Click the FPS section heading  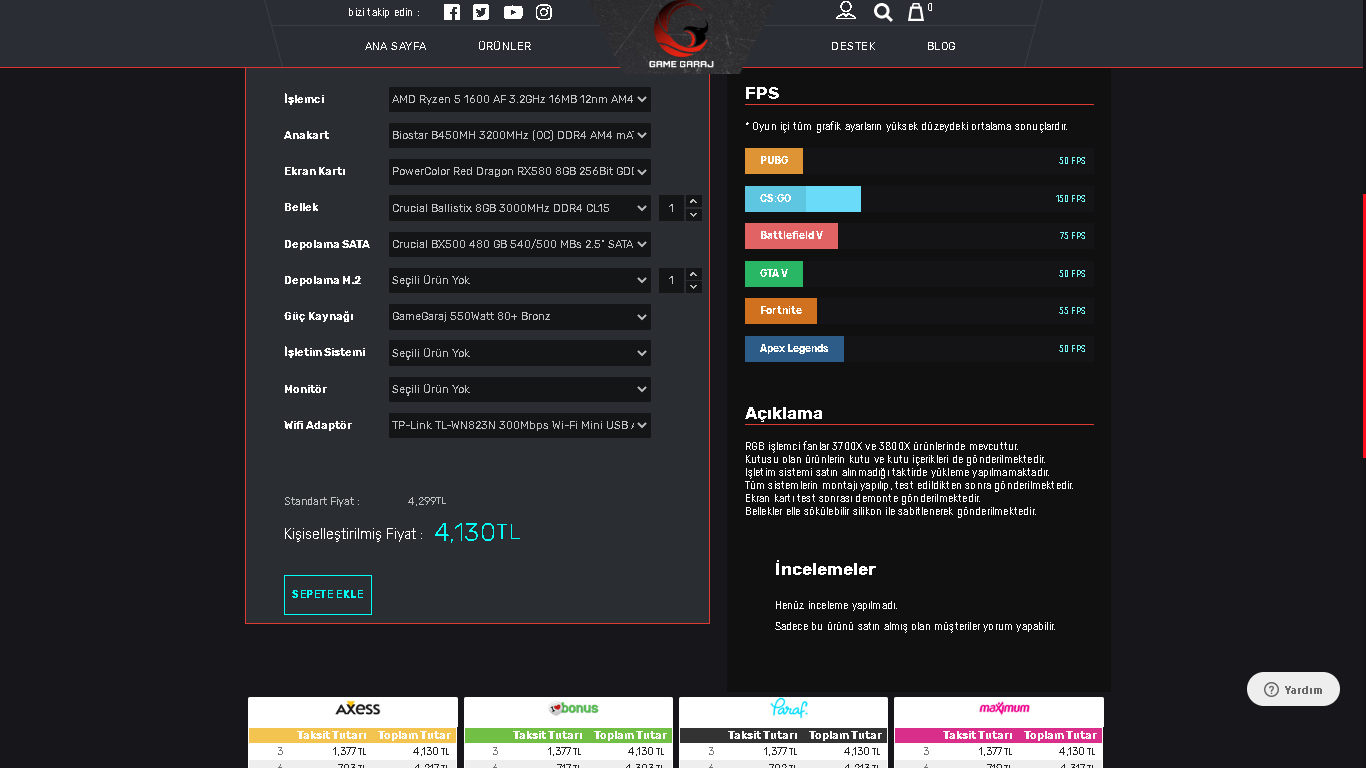point(762,93)
